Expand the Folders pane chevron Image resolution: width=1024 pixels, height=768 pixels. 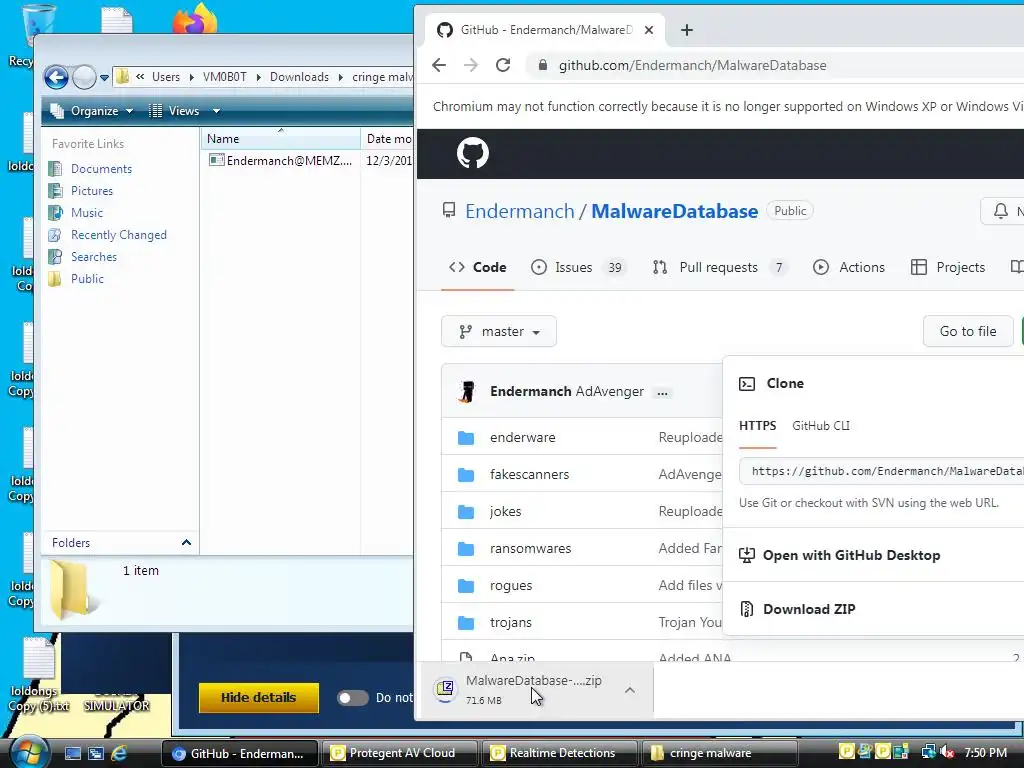click(186, 543)
